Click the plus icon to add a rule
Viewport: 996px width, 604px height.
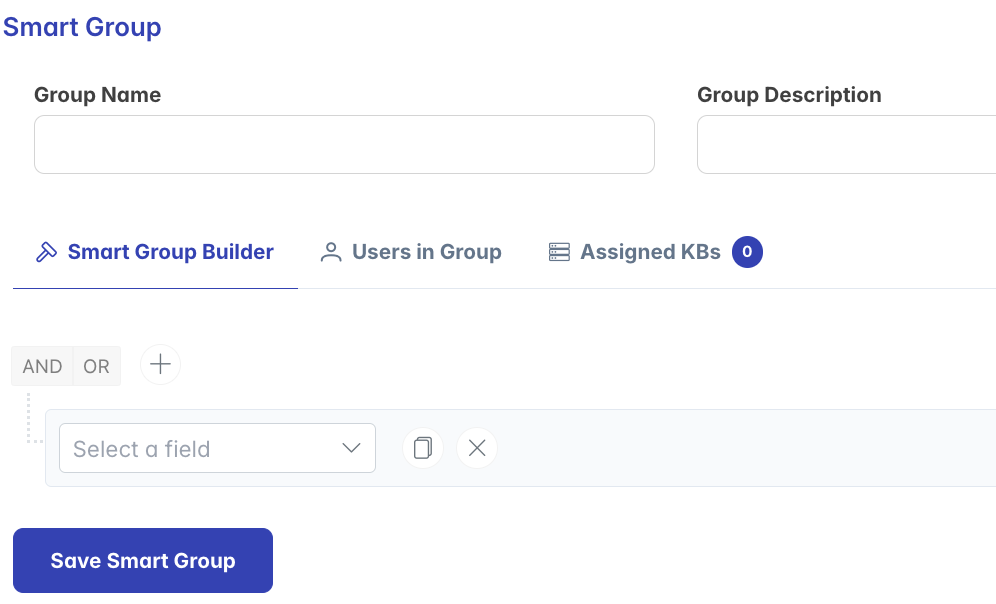(x=160, y=365)
